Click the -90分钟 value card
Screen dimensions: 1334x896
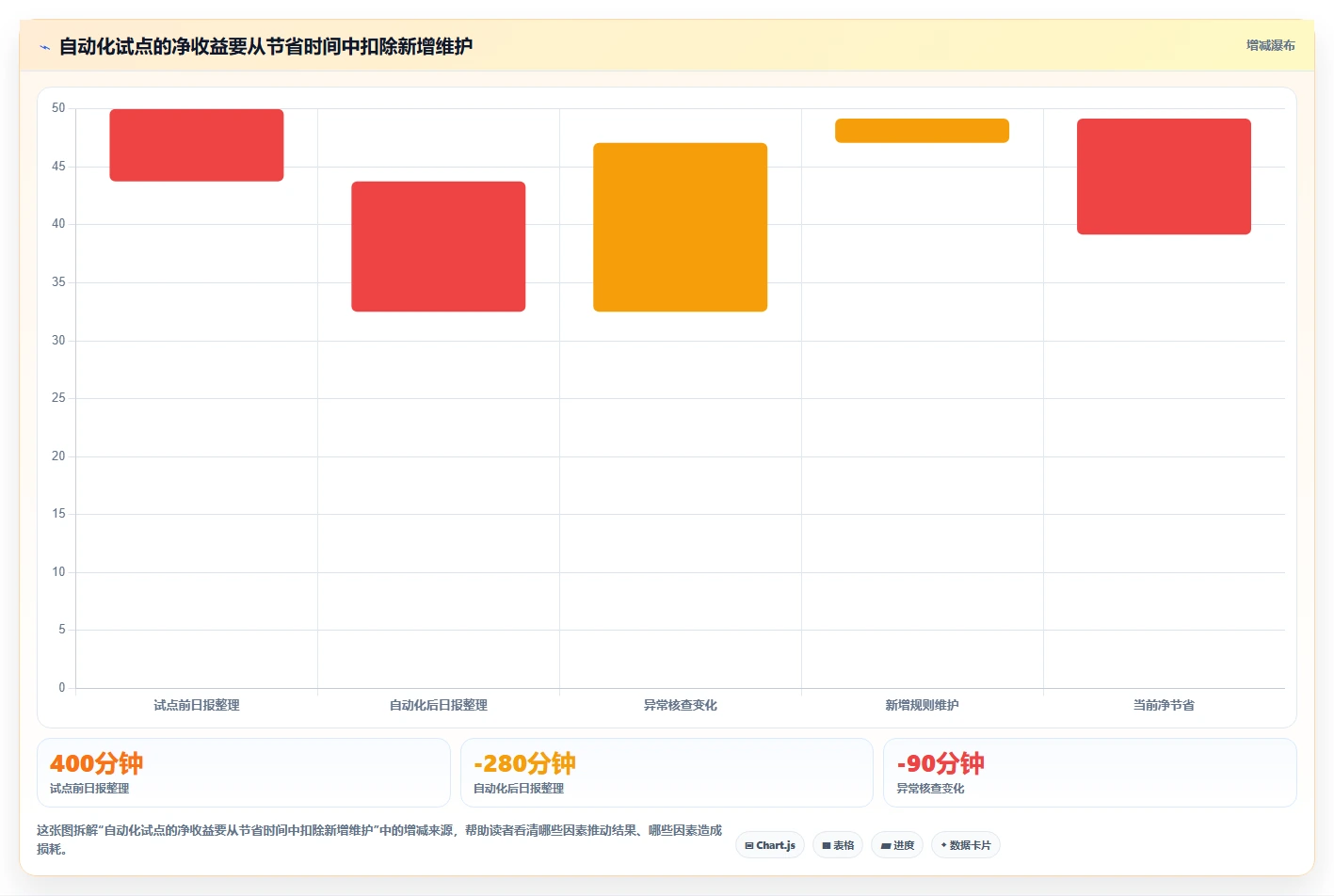[x=1090, y=773]
